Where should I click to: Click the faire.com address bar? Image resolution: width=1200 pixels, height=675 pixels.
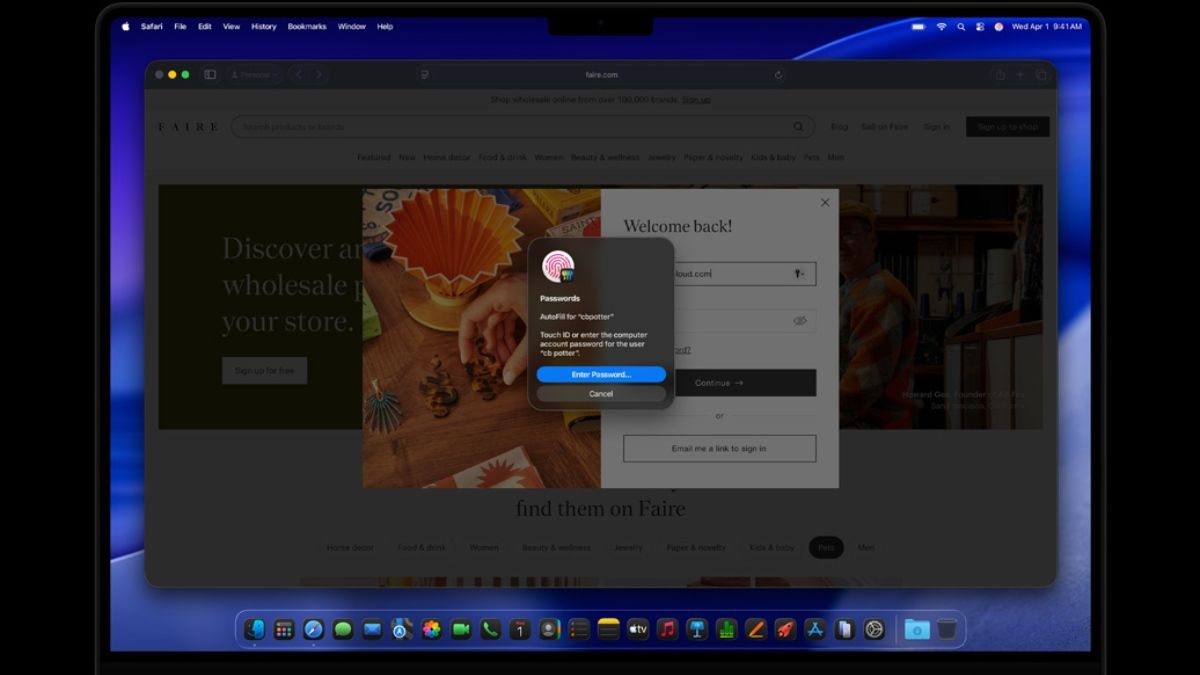point(602,75)
